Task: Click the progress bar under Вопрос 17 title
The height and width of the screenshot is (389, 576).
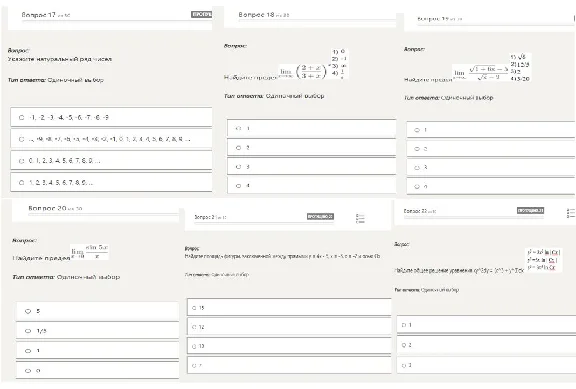Action: 117,21
